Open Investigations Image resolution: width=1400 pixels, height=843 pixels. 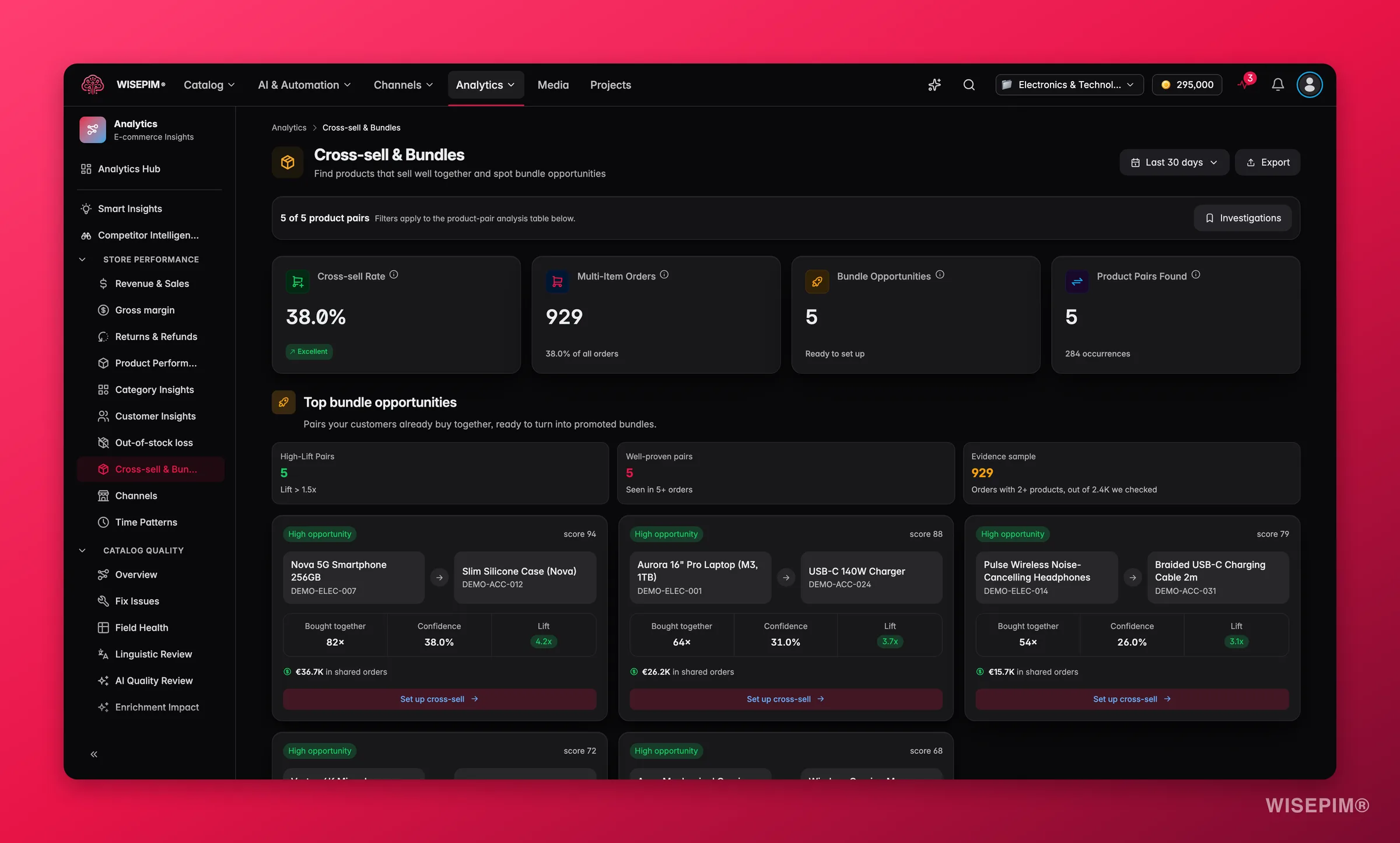pyautogui.click(x=1242, y=218)
